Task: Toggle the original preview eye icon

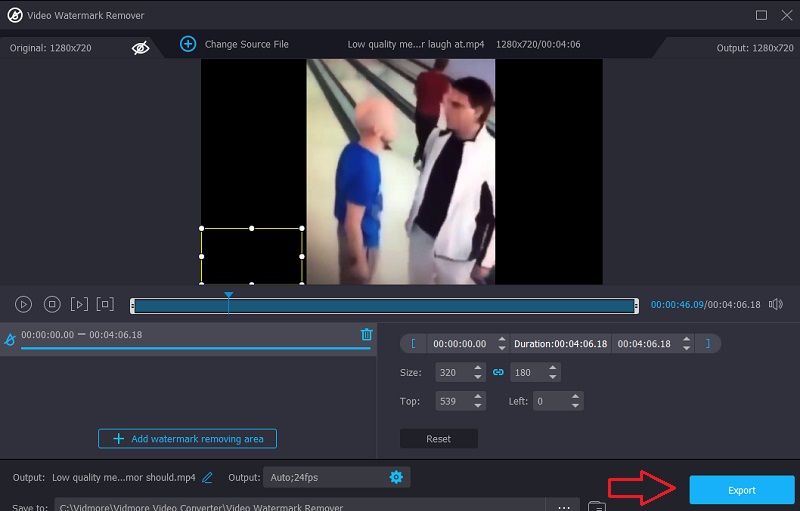Action: pos(141,47)
